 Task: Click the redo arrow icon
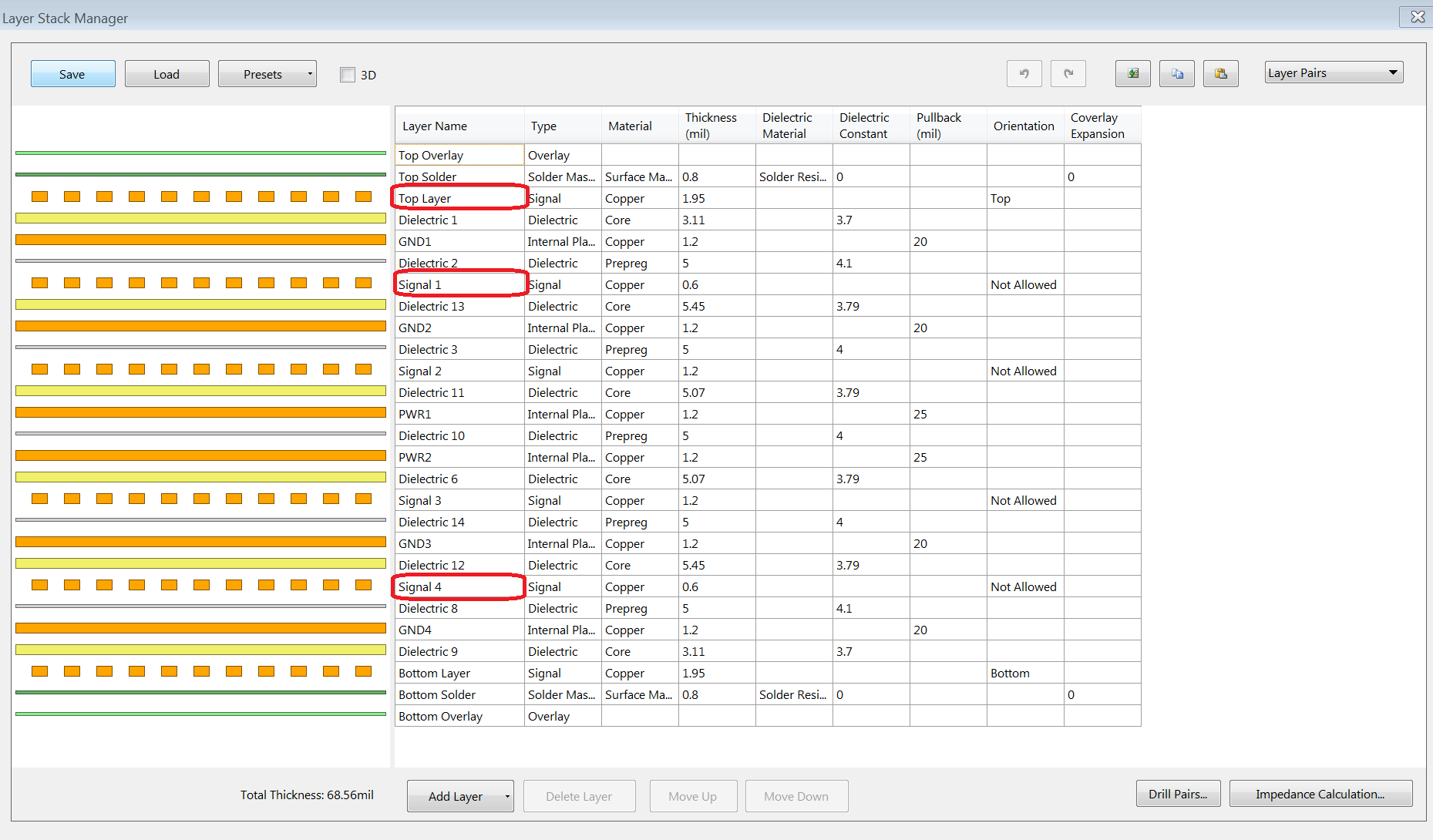click(1068, 74)
